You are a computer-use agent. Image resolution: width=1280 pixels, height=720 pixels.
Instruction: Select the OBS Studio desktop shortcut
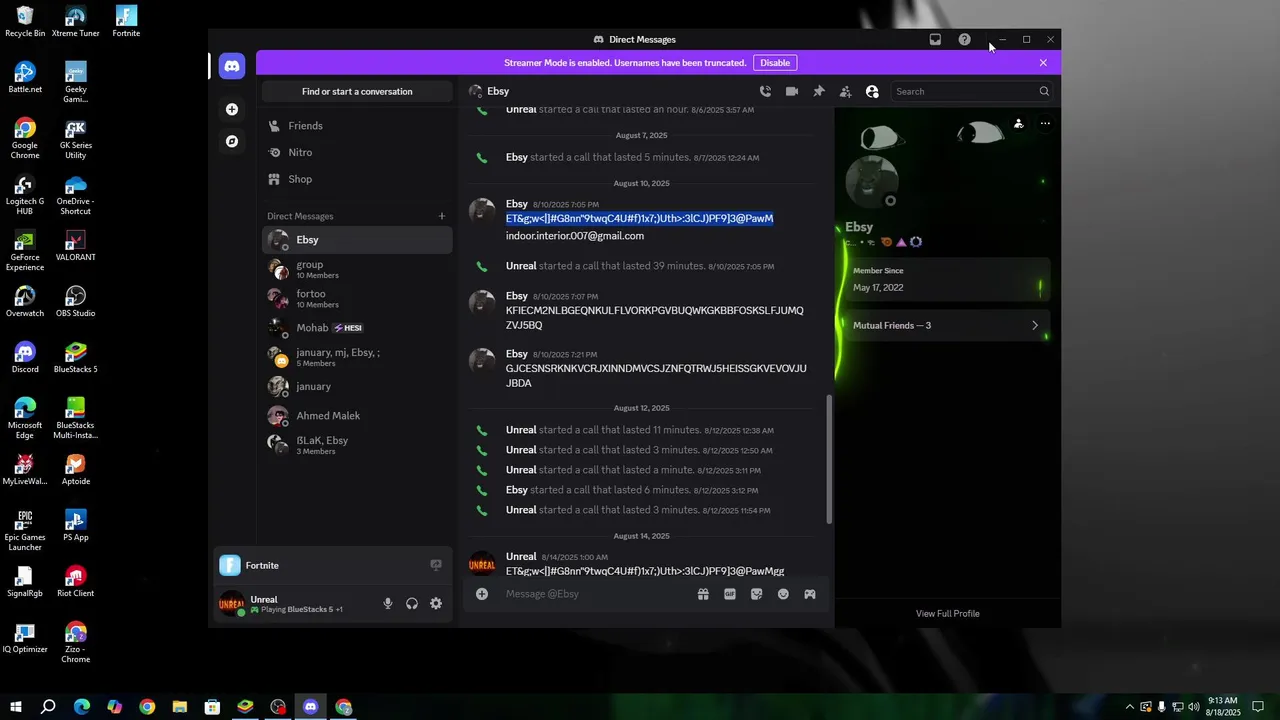tap(76, 302)
